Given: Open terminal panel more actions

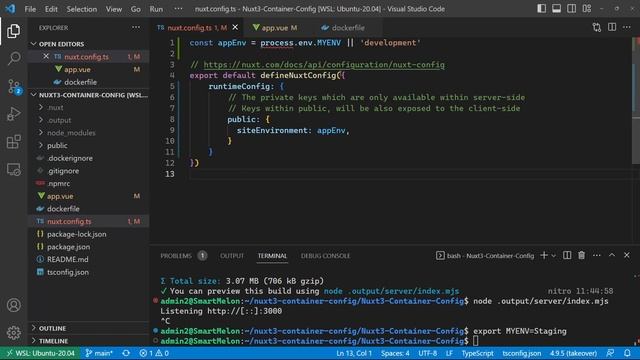Looking at the screenshot, I should pos(597,255).
